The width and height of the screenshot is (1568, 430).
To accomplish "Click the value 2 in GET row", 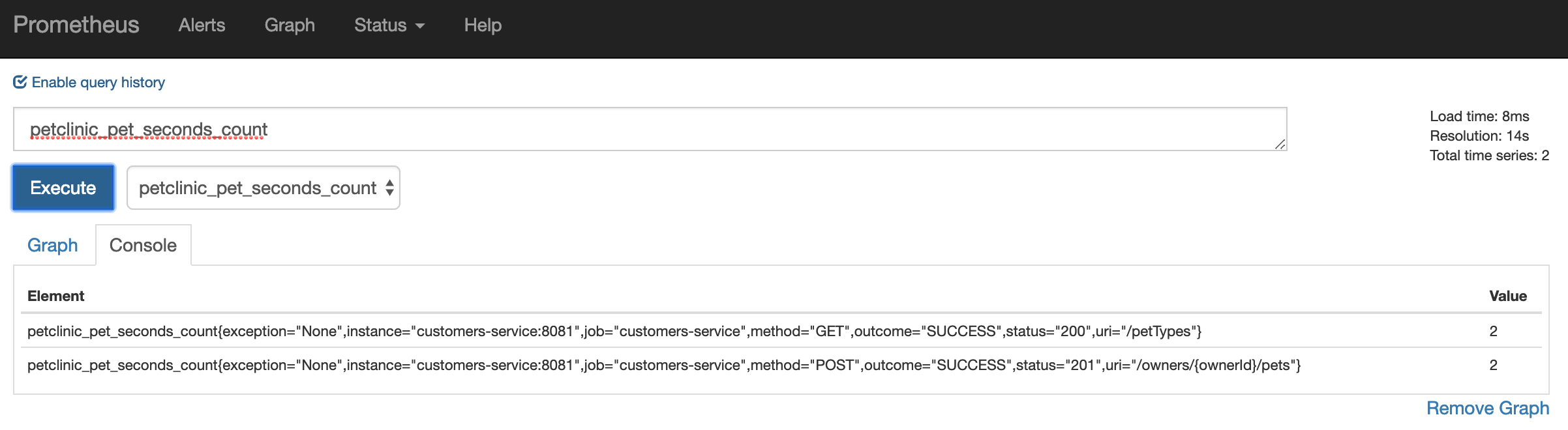I will tap(1493, 332).
